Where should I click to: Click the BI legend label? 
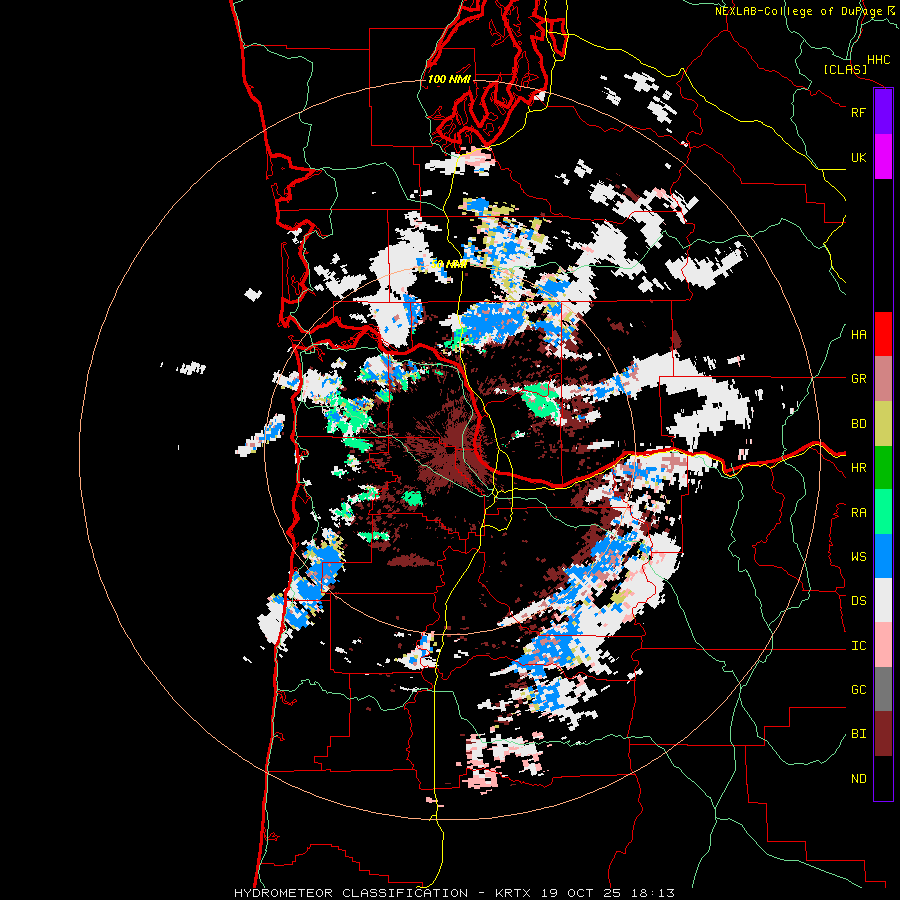(x=858, y=734)
